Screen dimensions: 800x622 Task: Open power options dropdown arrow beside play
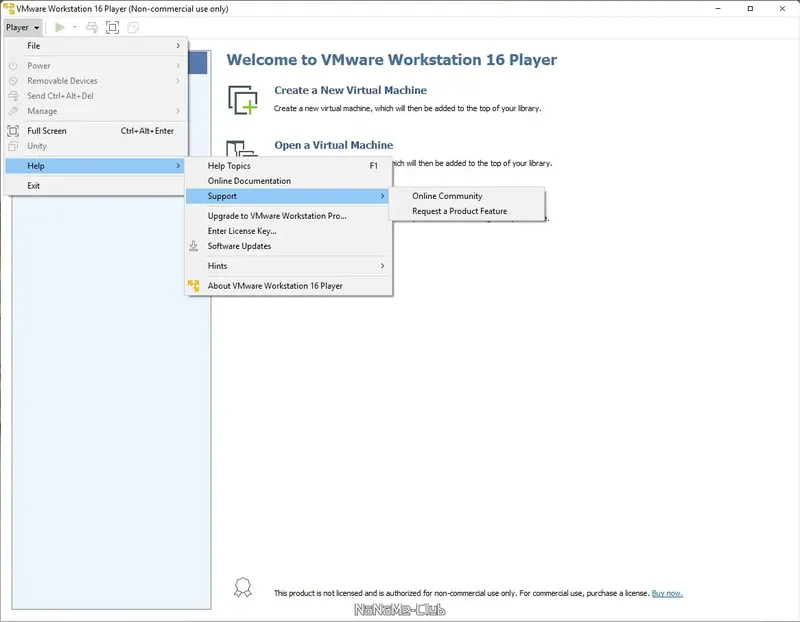74,28
